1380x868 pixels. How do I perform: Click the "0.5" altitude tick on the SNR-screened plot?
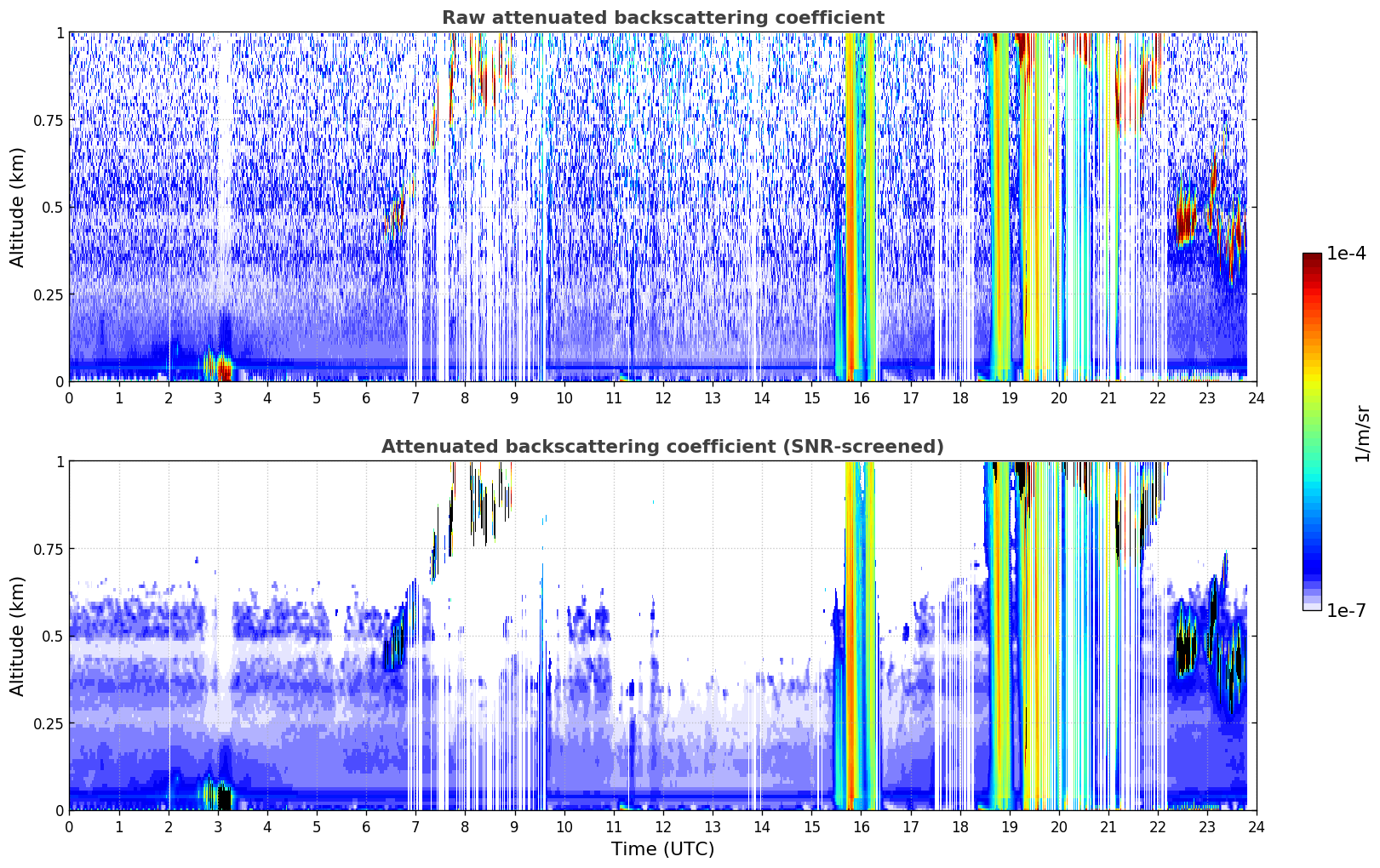pyautogui.click(x=53, y=636)
